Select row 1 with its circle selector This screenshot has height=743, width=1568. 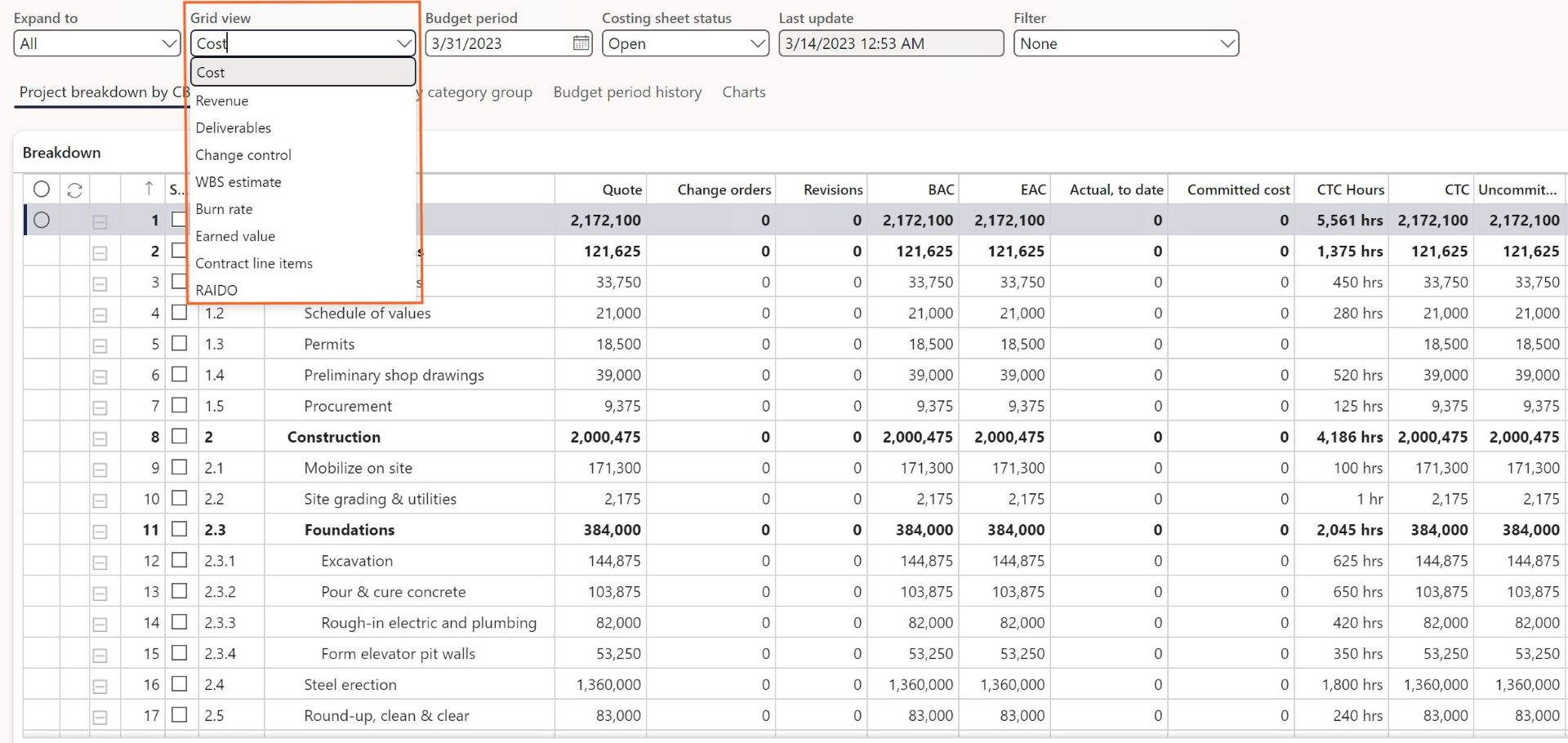coord(42,220)
